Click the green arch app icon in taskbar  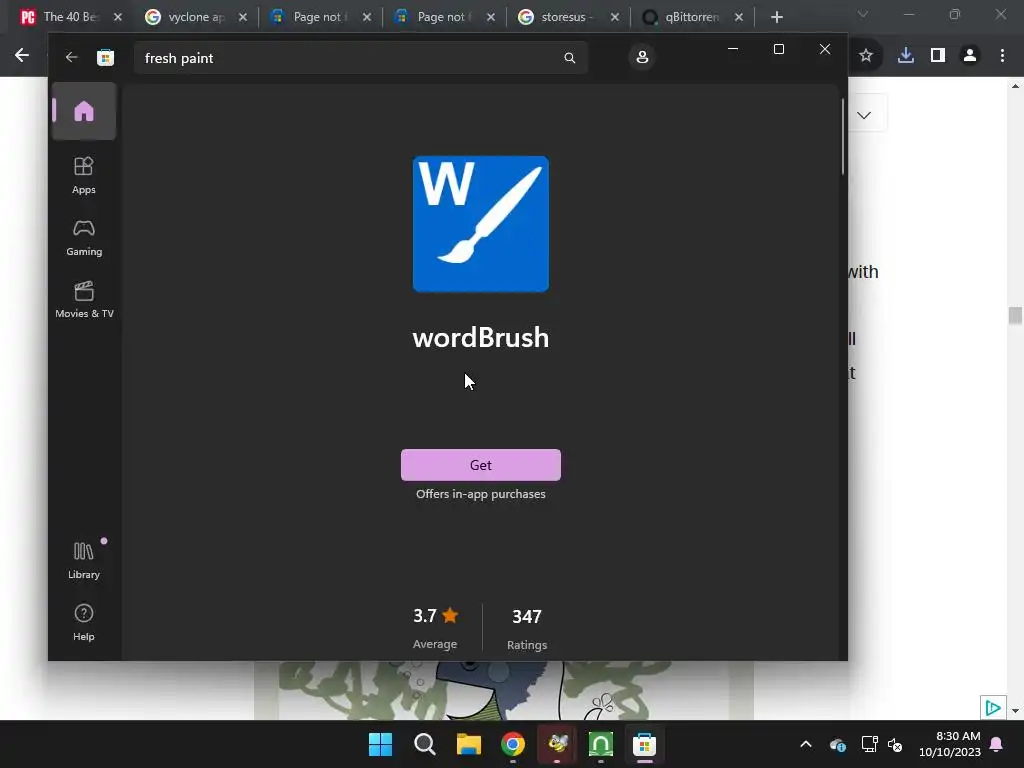600,744
